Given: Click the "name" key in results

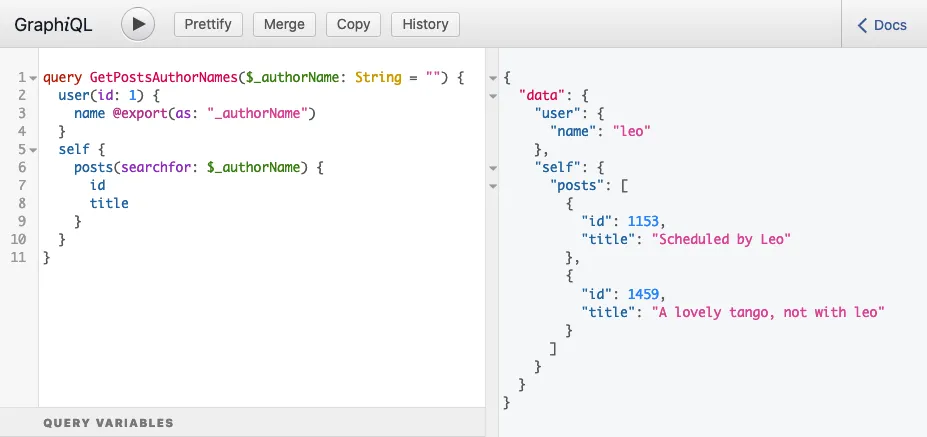Looking at the screenshot, I should click(x=573, y=131).
